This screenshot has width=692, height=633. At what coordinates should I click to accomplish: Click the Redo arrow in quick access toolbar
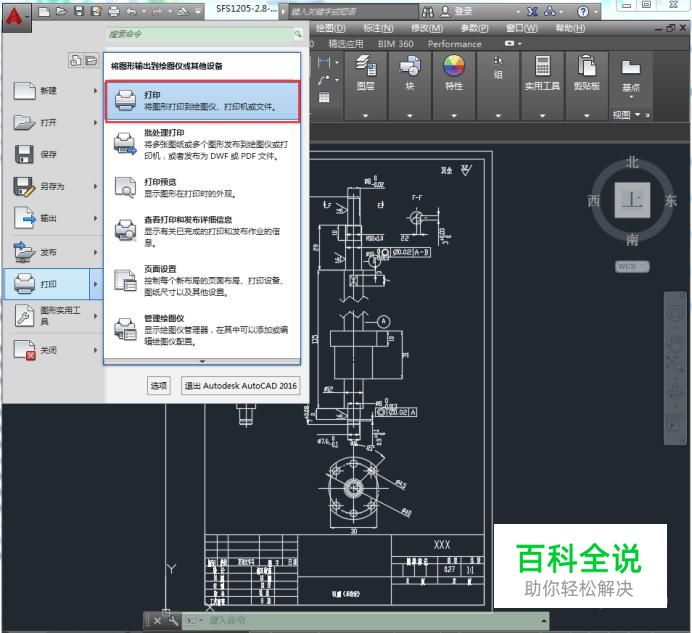pyautogui.click(x=157, y=11)
